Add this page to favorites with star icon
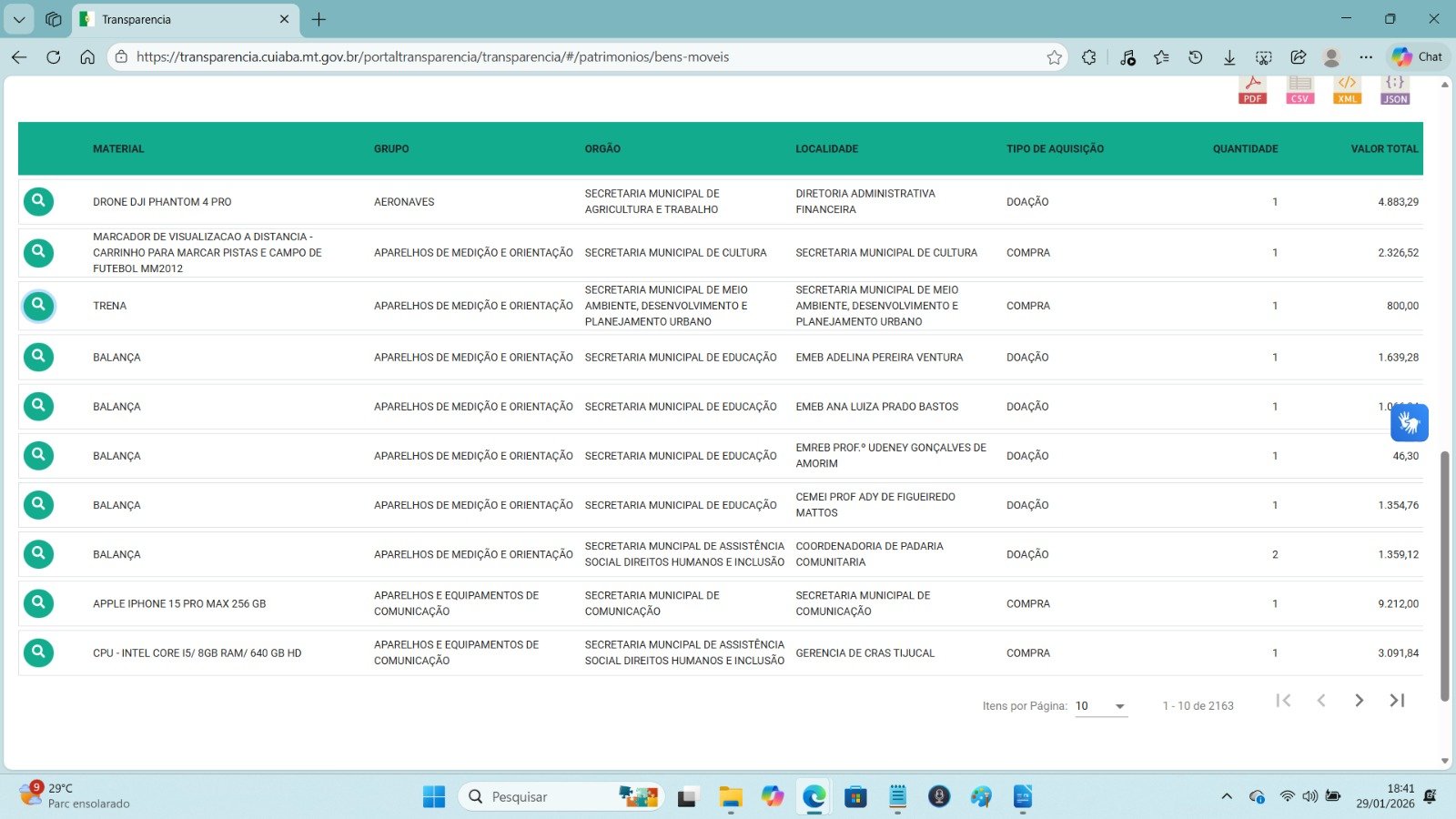This screenshot has height=819, width=1456. coord(1054,57)
